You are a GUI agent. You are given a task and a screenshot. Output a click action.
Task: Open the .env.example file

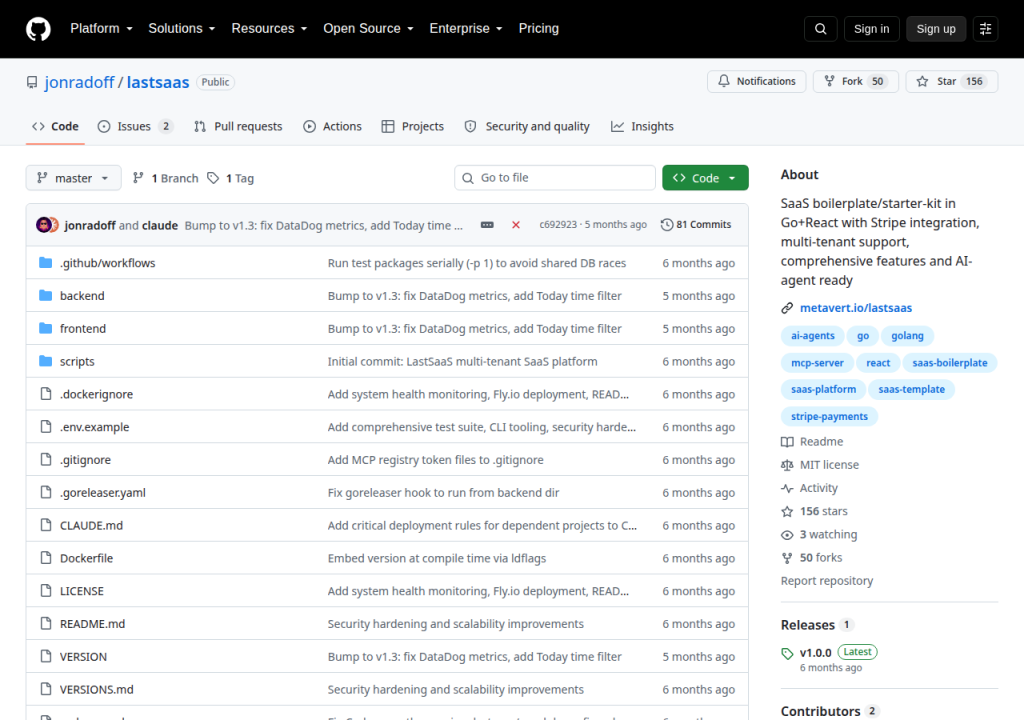95,427
